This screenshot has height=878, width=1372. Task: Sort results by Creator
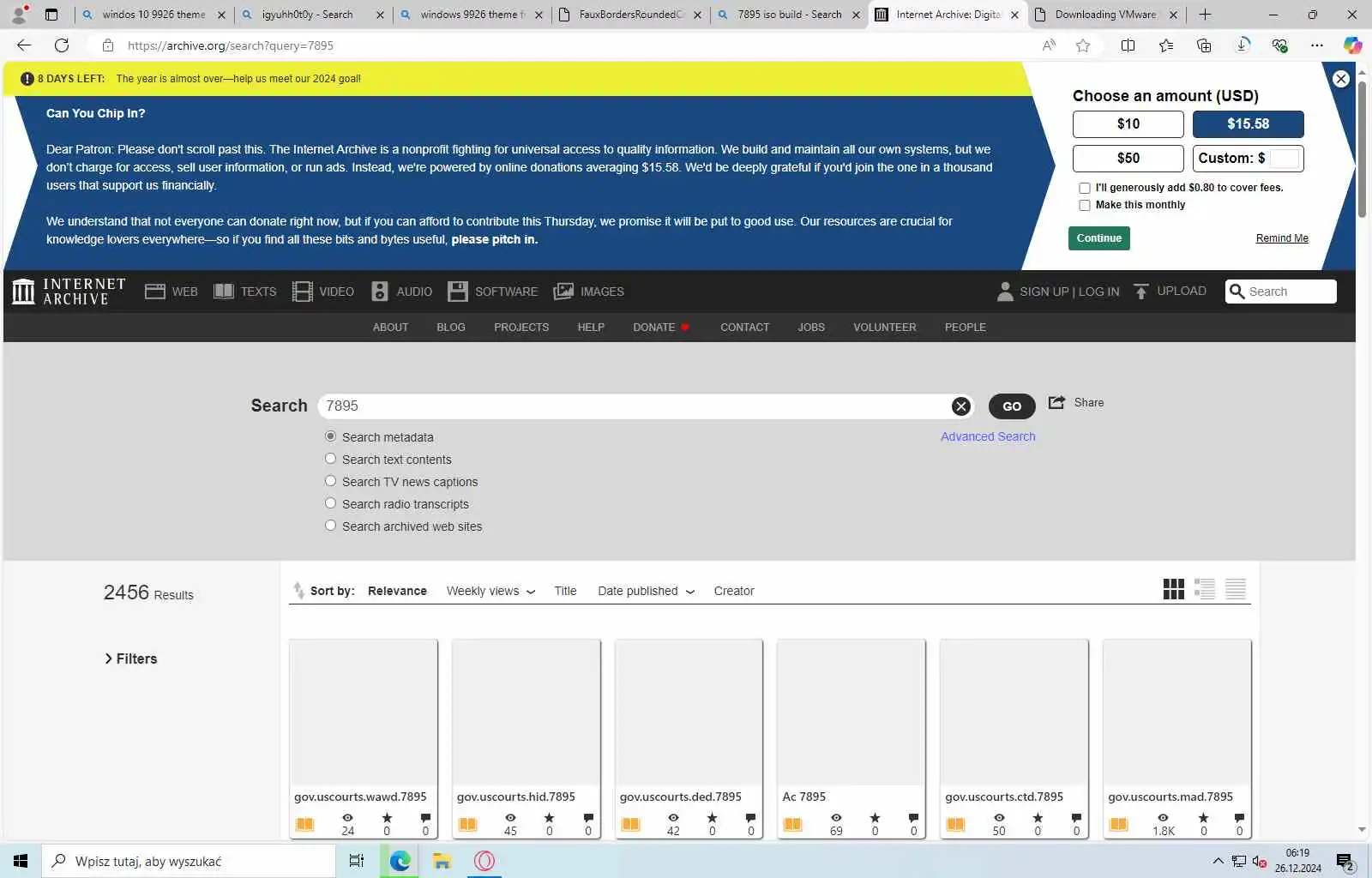[734, 591]
